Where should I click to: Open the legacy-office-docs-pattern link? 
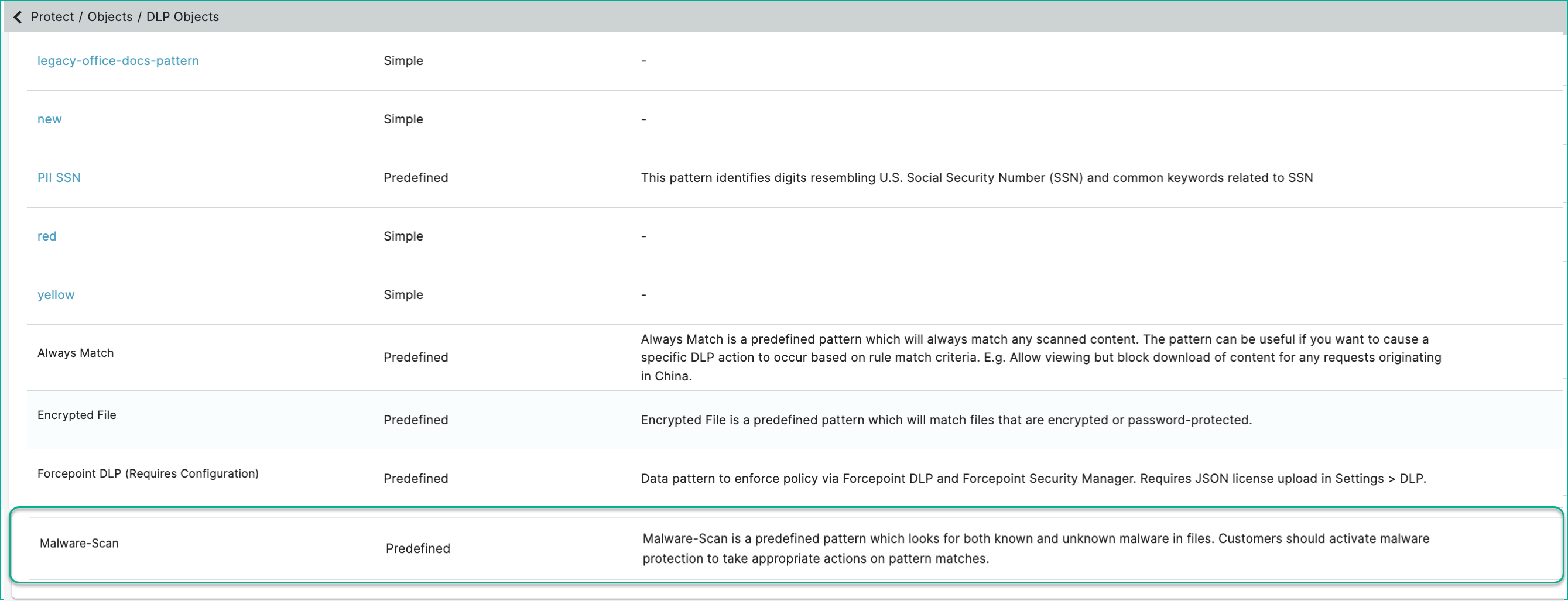pyautogui.click(x=118, y=61)
